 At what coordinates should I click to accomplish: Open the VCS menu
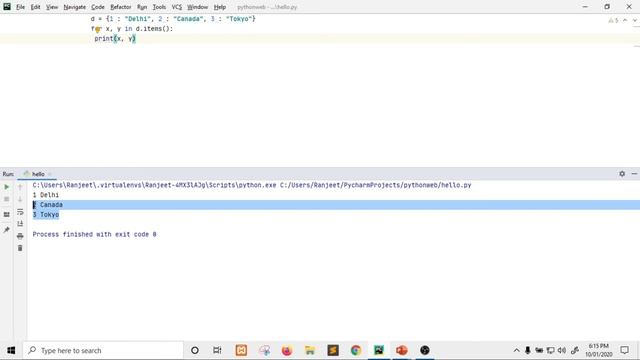(x=177, y=7)
